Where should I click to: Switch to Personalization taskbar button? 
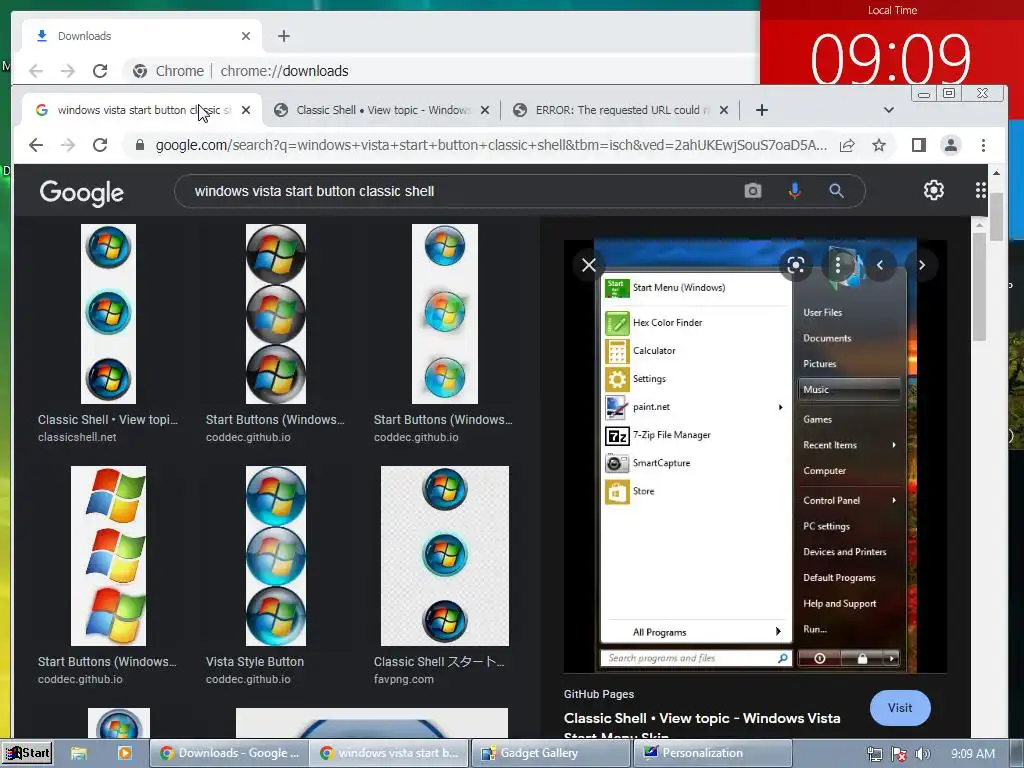(x=712, y=753)
